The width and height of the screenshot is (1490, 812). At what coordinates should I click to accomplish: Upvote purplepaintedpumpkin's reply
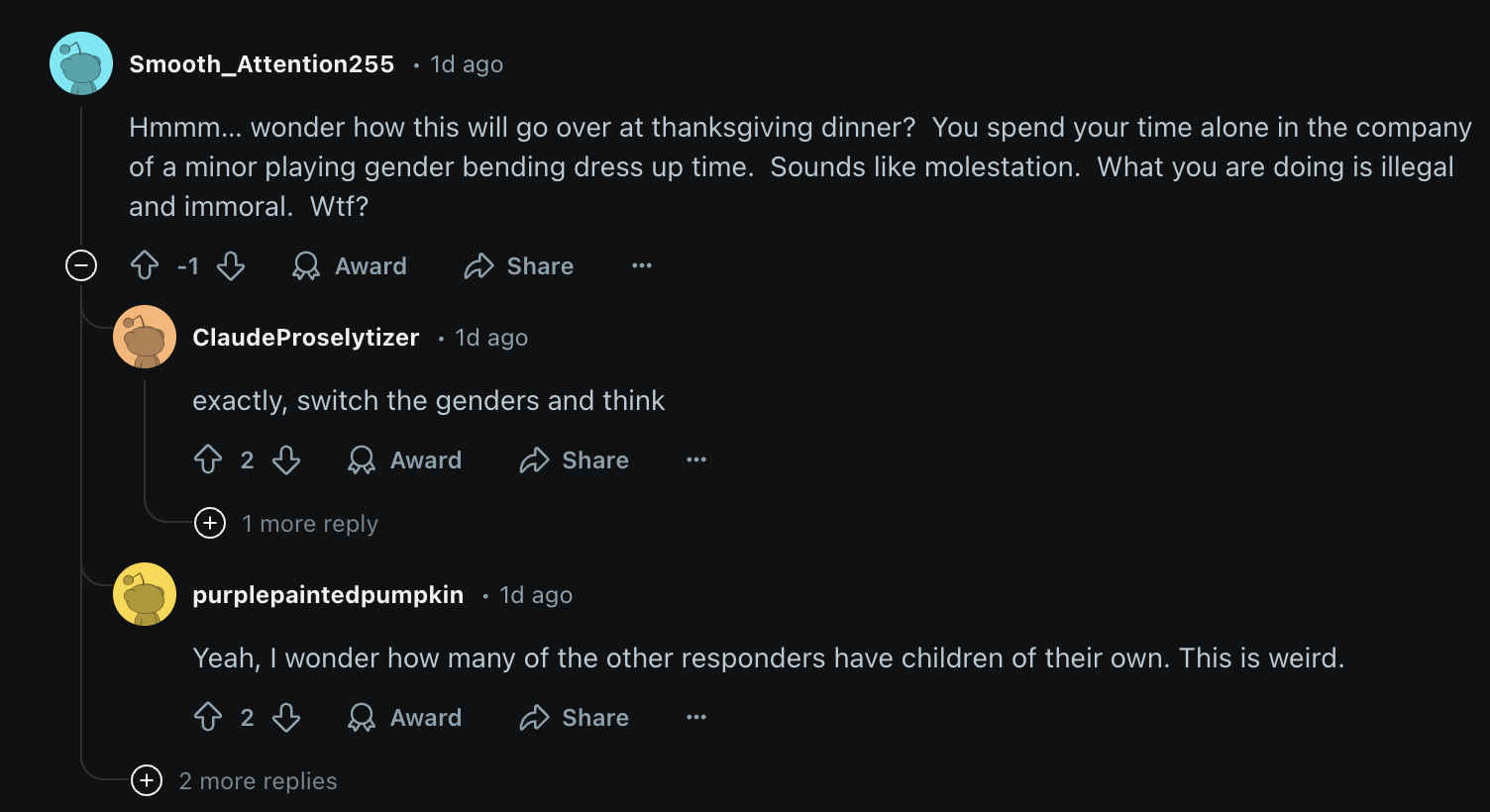[208, 717]
